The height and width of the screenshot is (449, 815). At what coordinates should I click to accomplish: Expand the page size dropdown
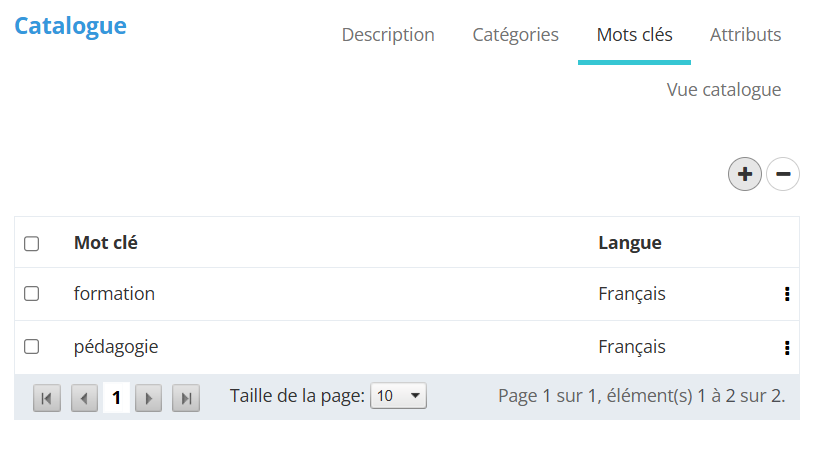click(x=398, y=396)
